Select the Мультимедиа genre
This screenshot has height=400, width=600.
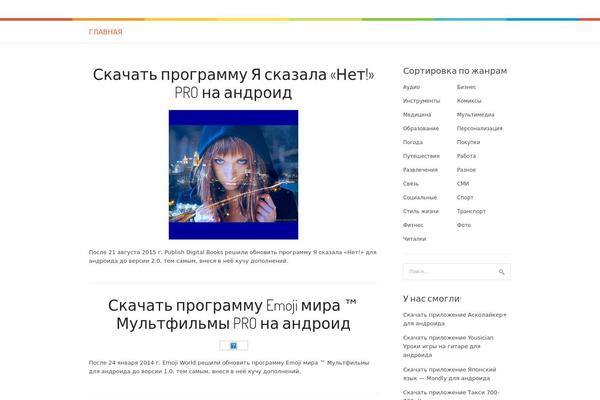[x=475, y=114]
